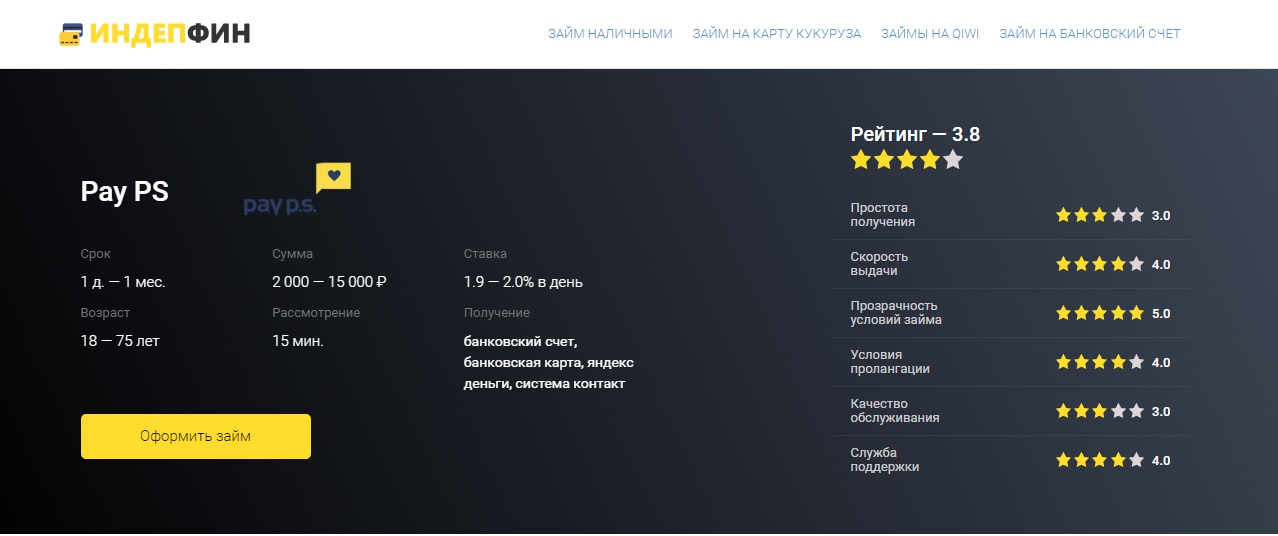Click the Рассмотрение label
Image resolution: width=1278 pixels, height=536 pixels.
(316, 313)
